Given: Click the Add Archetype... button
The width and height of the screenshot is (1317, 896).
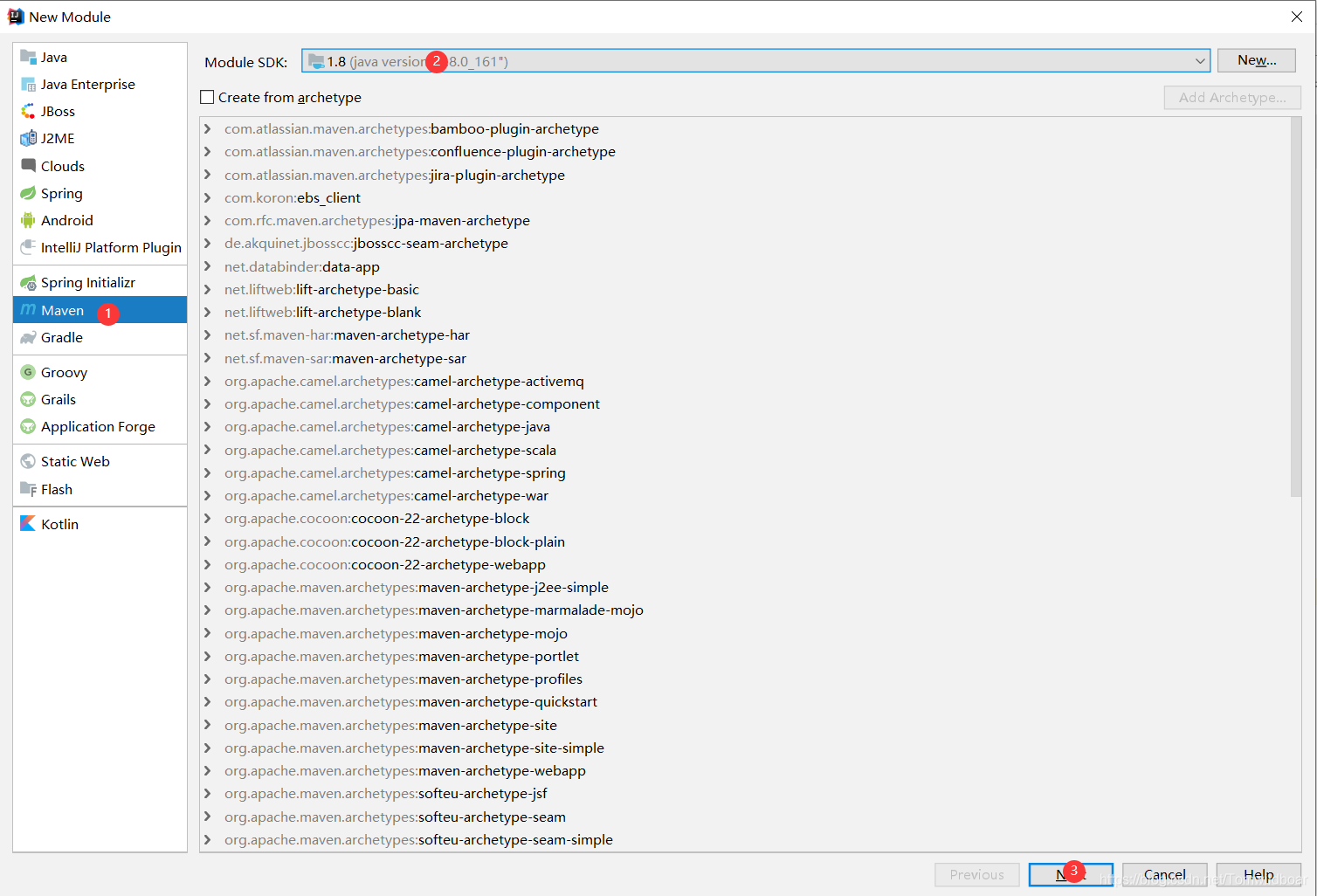Looking at the screenshot, I should pos(1232,97).
